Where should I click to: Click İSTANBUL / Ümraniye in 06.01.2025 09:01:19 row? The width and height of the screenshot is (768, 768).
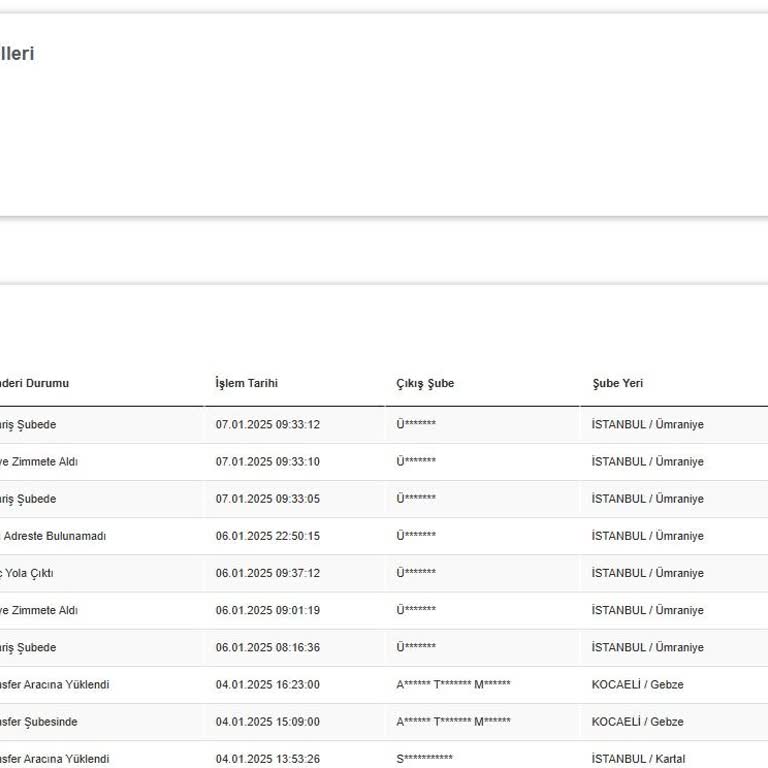[648, 610]
